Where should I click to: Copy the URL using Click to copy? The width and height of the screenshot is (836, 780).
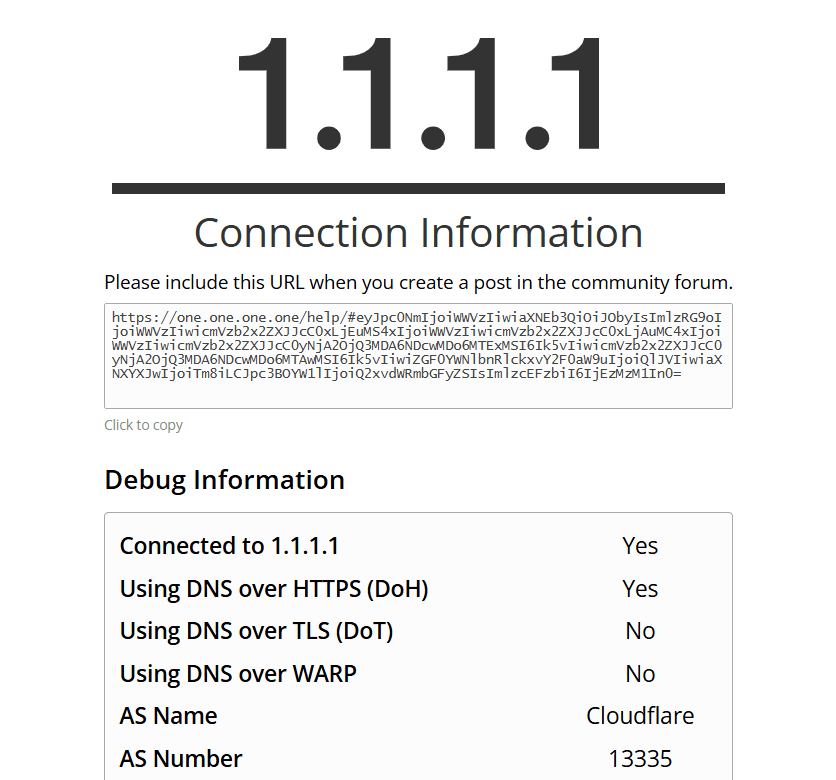(143, 425)
